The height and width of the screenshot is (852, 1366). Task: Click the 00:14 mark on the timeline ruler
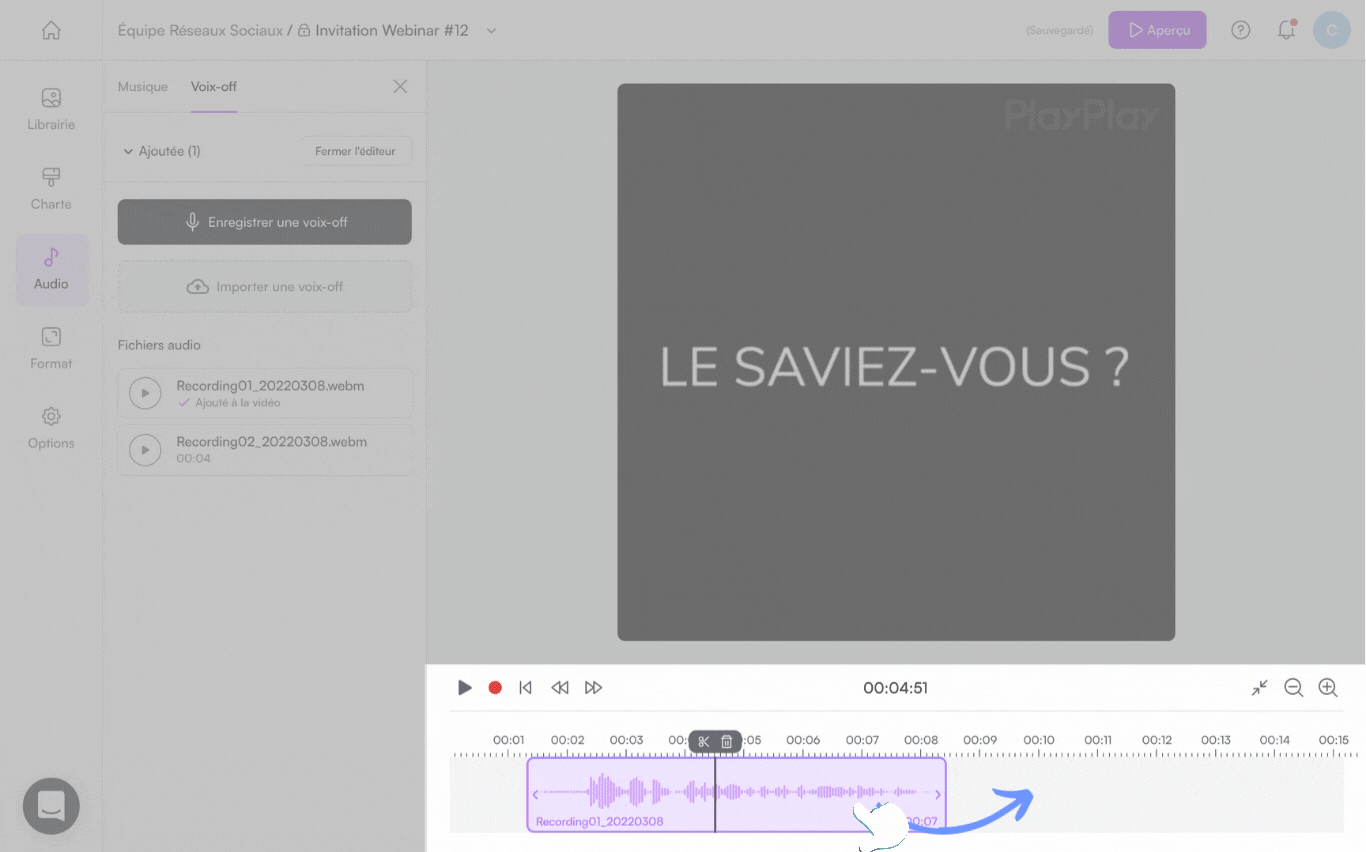1275,741
